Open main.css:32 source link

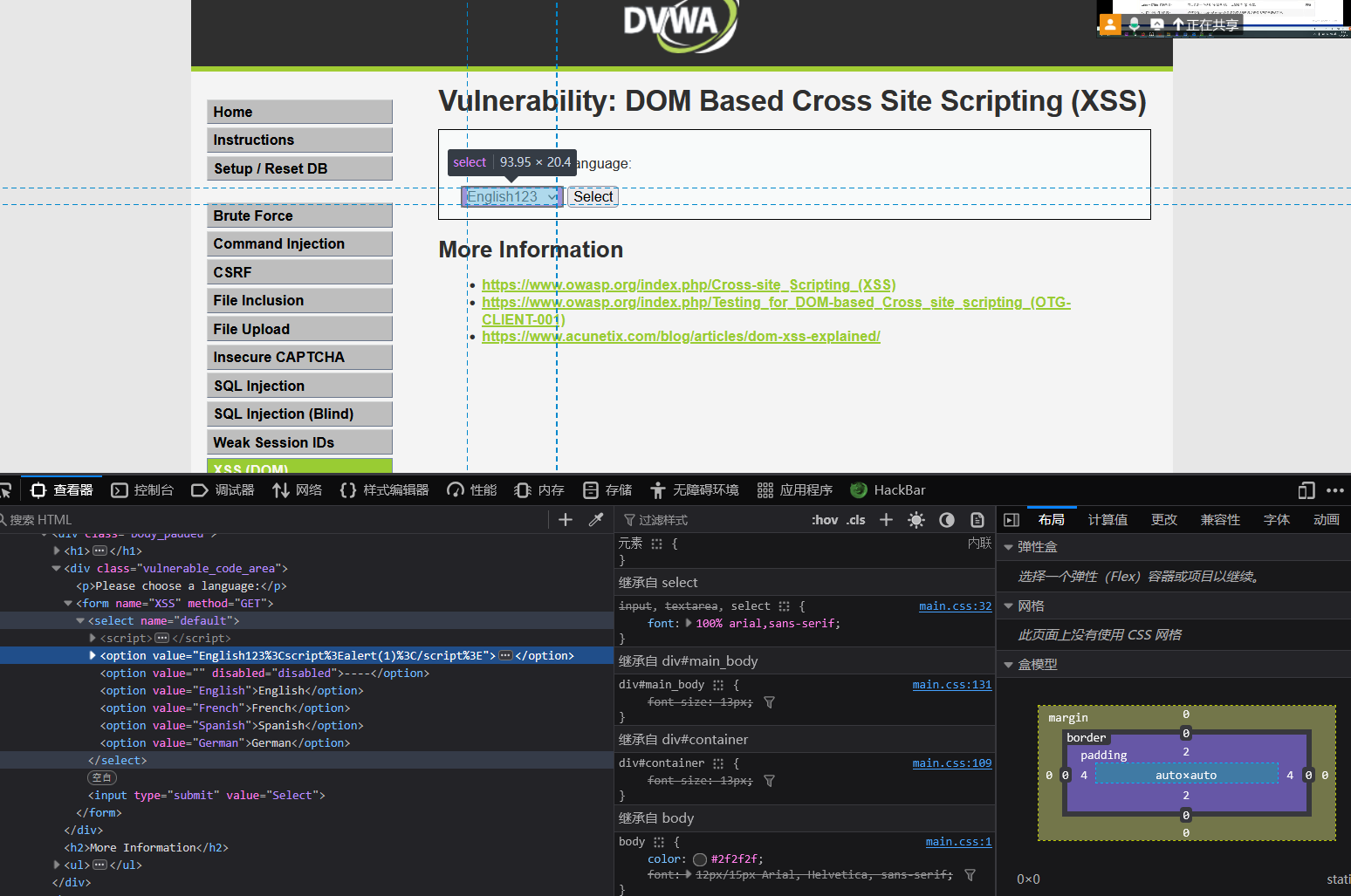pos(955,606)
